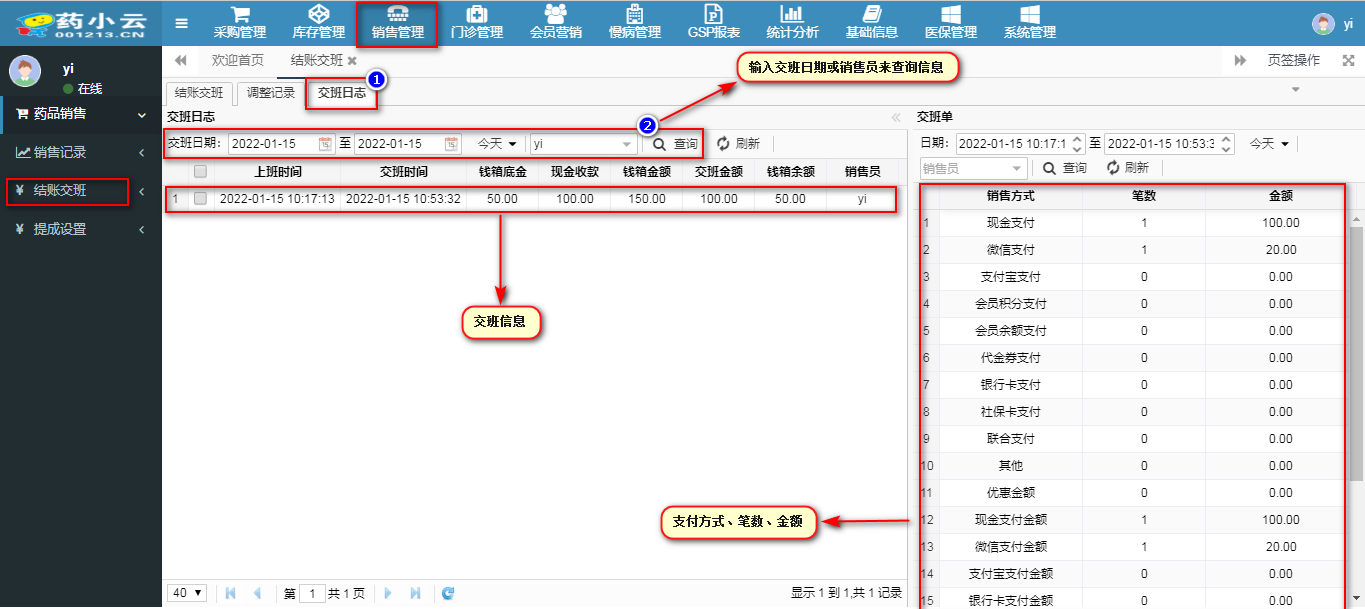1365x609 pixels.
Task: Open the 采购管理 shopping cart module
Action: pyautogui.click(x=239, y=23)
